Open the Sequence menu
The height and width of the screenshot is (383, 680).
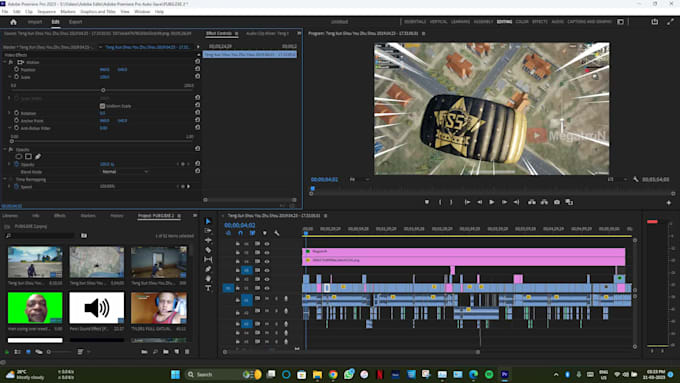pyautogui.click(x=46, y=12)
